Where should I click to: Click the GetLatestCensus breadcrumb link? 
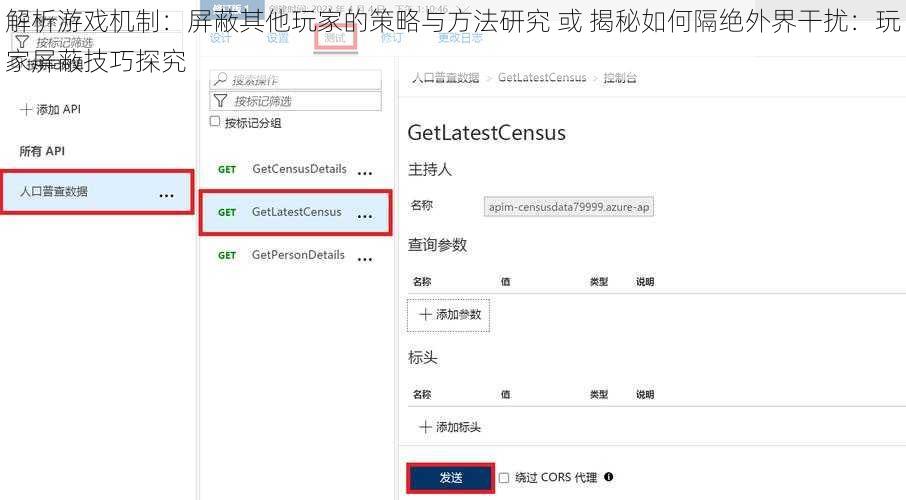pyautogui.click(x=542, y=77)
